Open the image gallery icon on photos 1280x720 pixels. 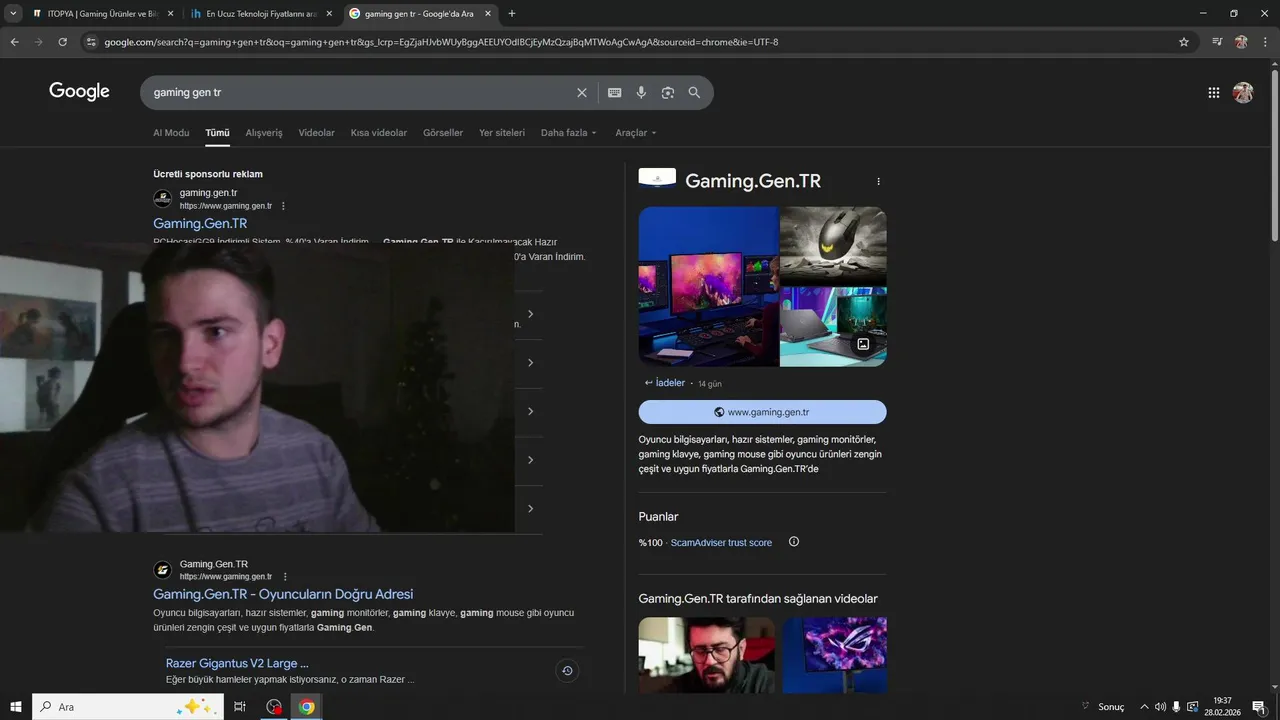863,344
